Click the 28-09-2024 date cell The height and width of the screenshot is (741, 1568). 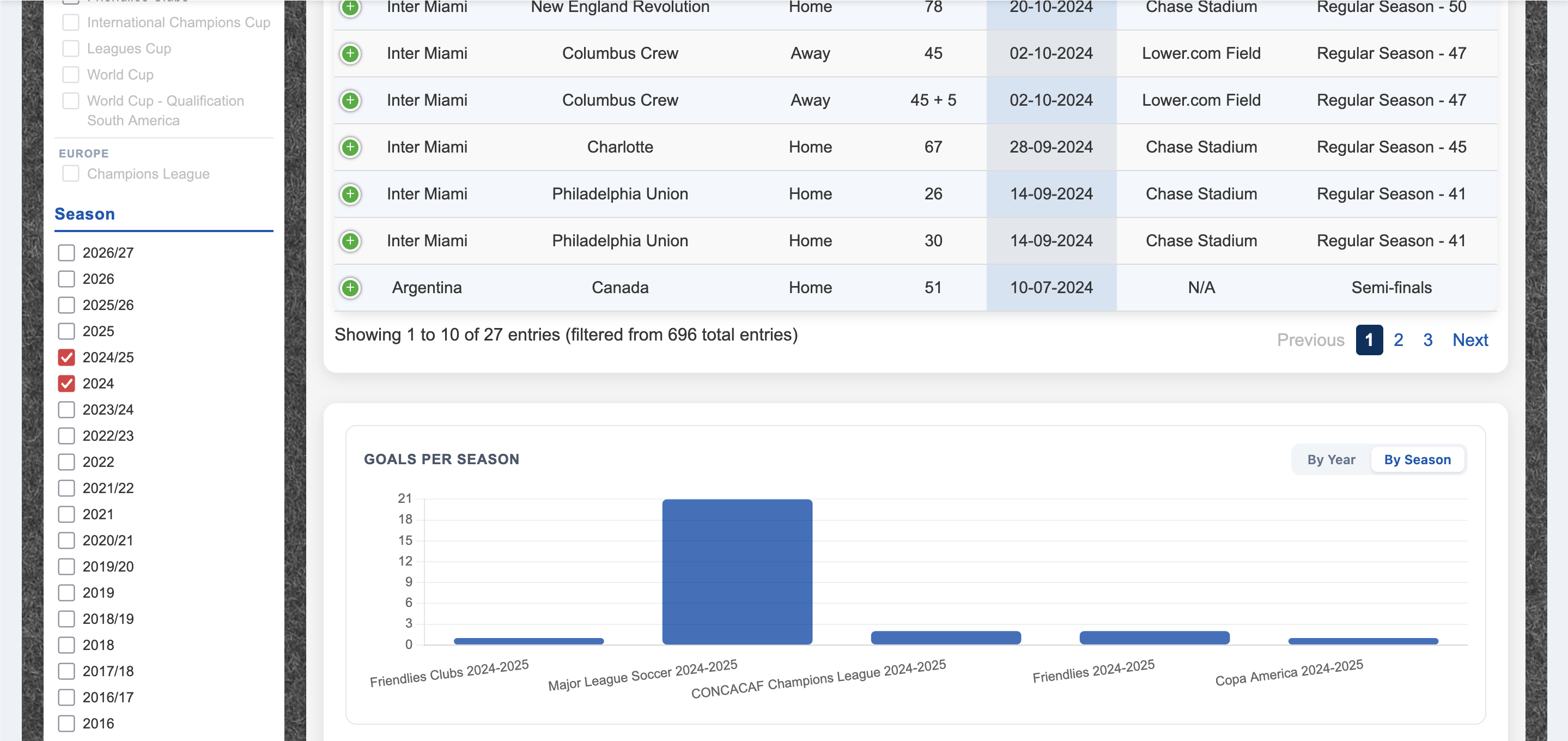click(1051, 147)
